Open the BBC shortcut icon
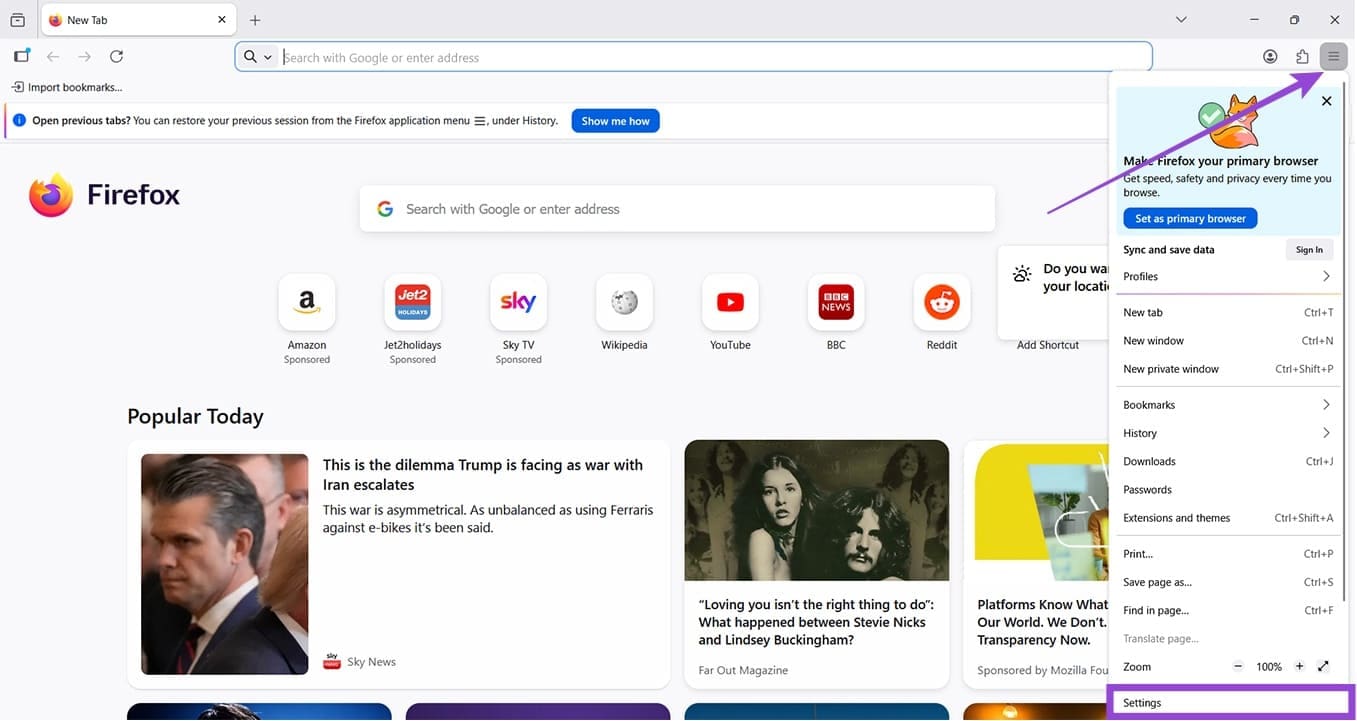1357x721 pixels. pyautogui.click(x=836, y=302)
